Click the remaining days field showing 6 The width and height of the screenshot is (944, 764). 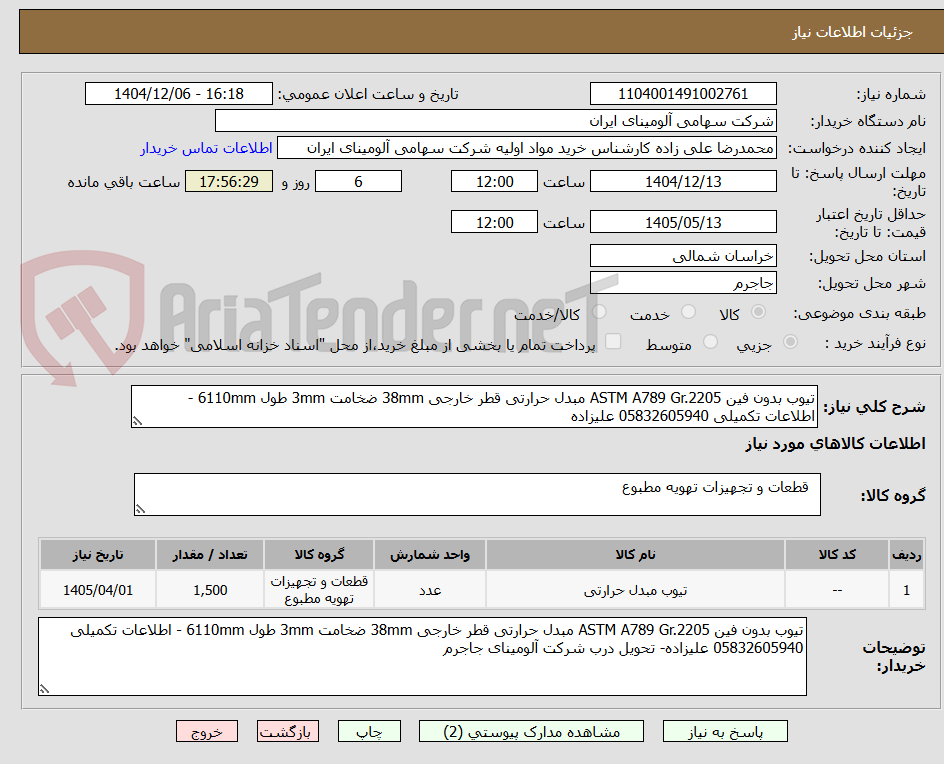[x=358, y=181]
